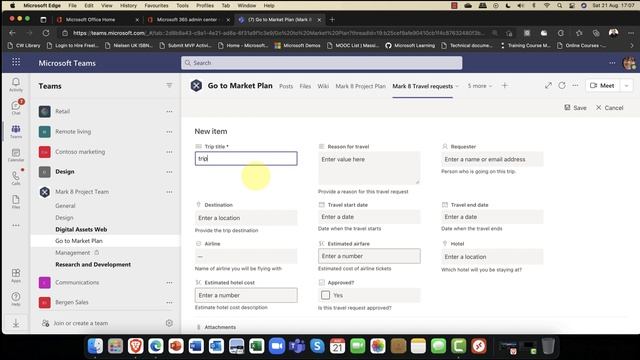Screen dimensions: 640x360
Task: Tick the Approved Yes checkbox
Action: click(325, 295)
